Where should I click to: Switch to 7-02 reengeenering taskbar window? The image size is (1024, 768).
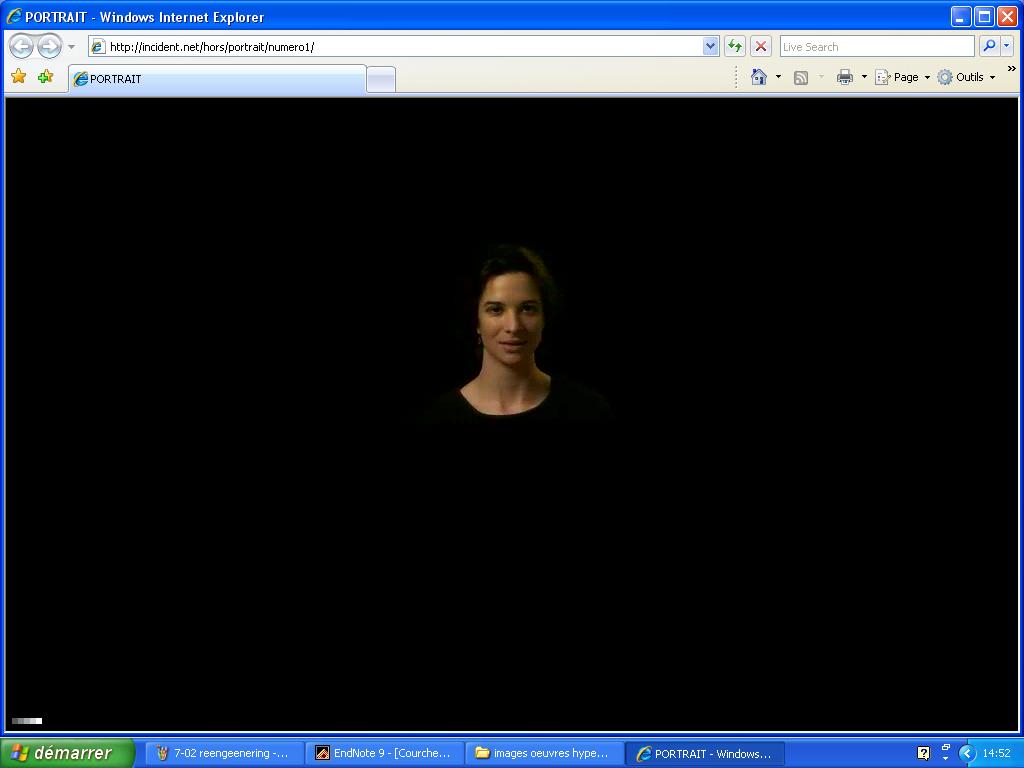(224, 753)
